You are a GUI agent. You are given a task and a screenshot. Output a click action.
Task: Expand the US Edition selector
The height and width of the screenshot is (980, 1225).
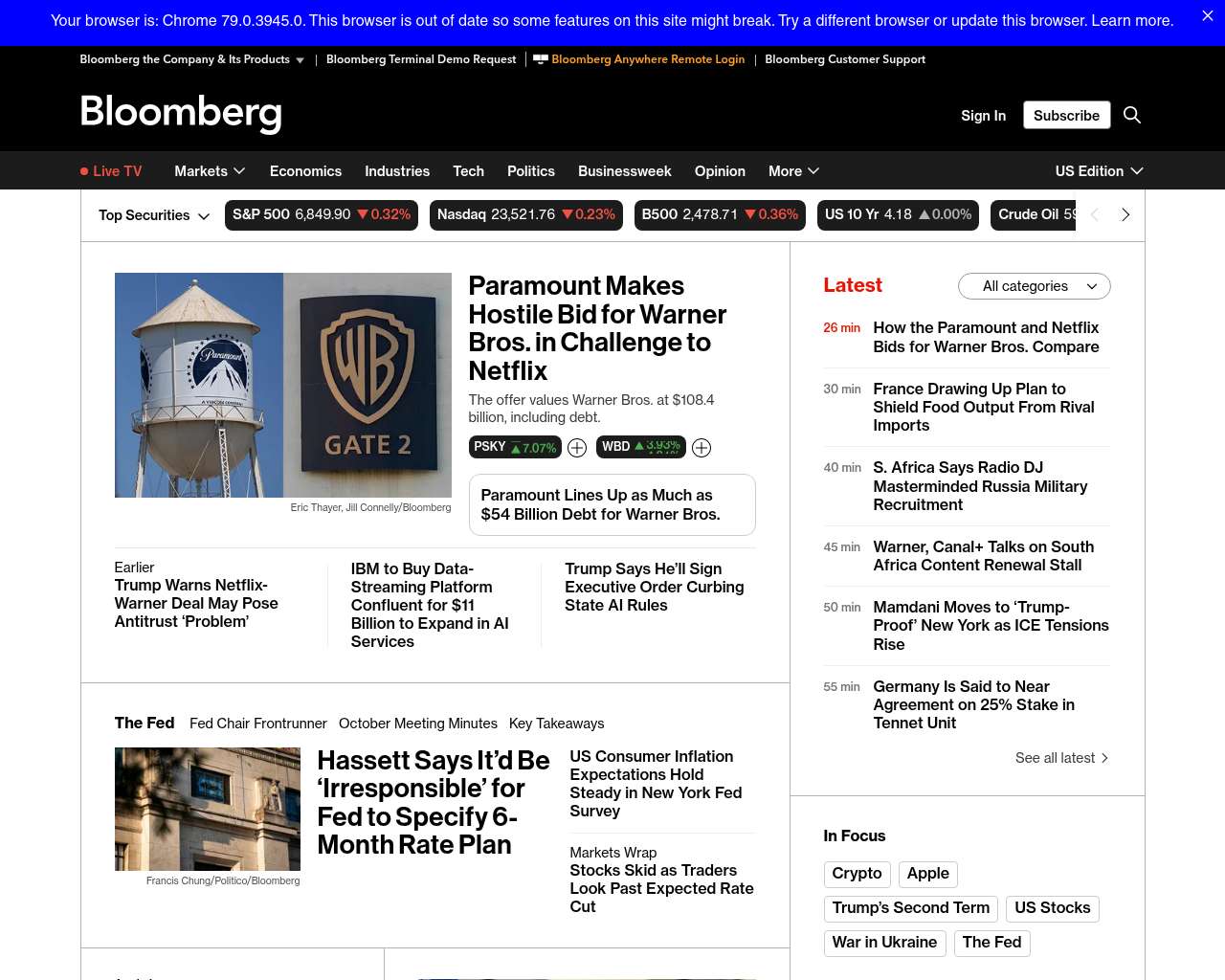pyautogui.click(x=1099, y=171)
